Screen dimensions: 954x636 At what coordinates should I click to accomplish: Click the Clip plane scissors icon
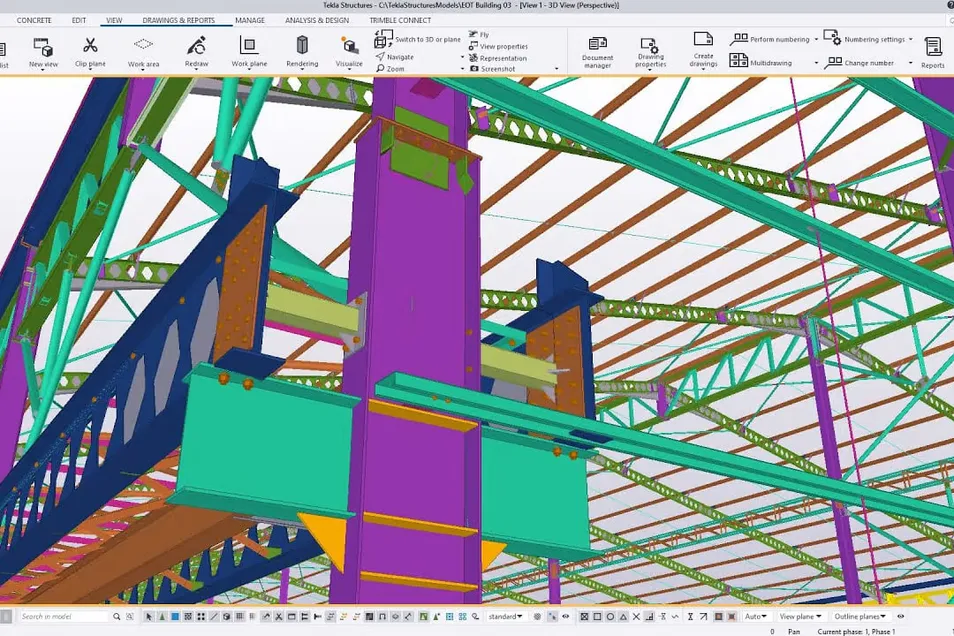pyautogui.click(x=90, y=46)
